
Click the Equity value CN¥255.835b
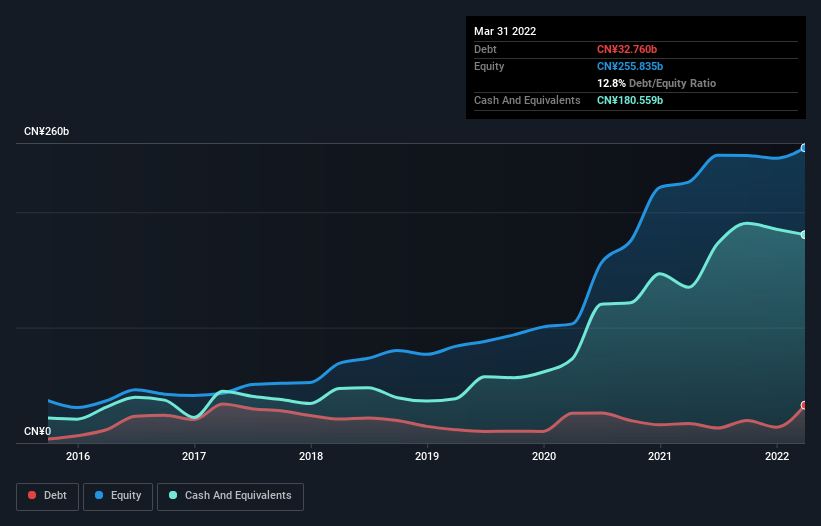coord(630,66)
